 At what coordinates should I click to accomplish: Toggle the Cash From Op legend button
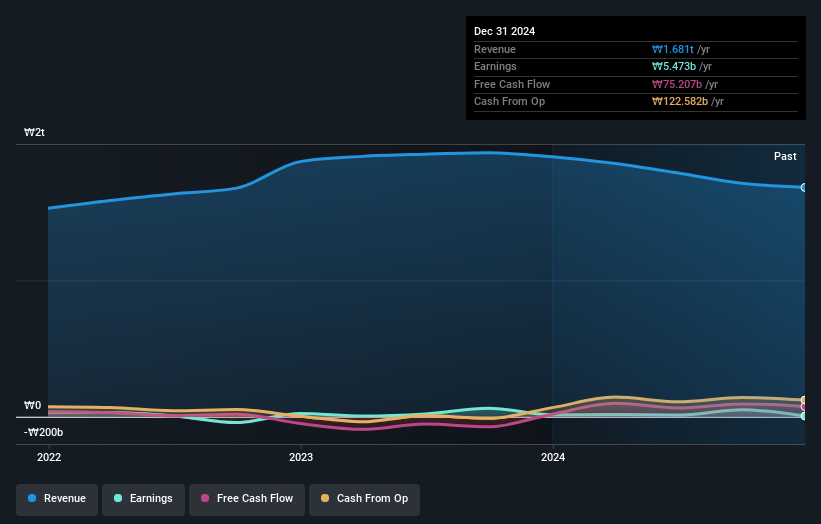point(364,498)
